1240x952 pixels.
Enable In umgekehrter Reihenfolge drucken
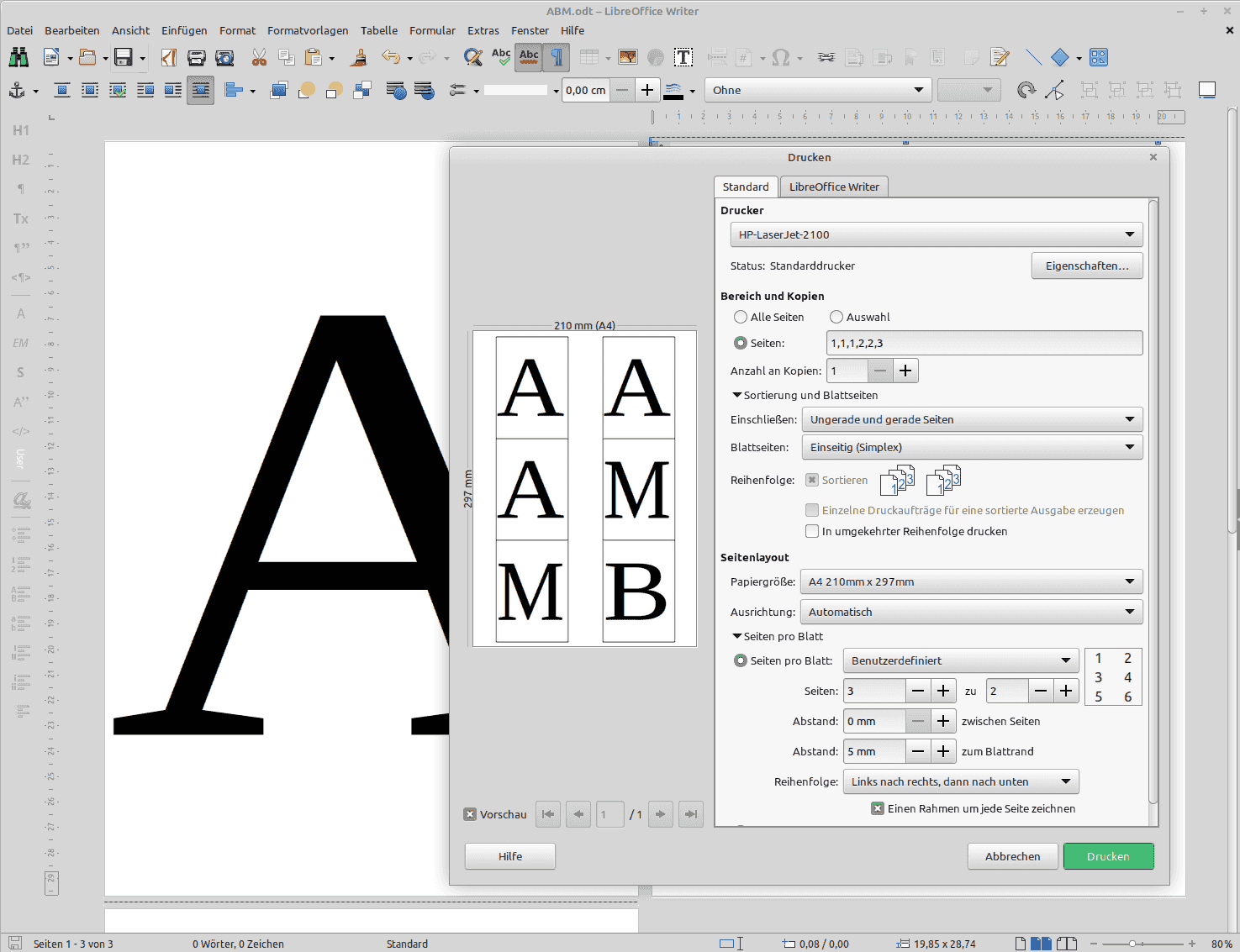[812, 531]
